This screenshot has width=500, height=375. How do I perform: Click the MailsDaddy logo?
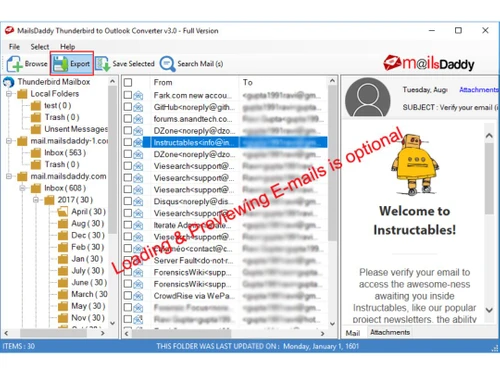point(429,63)
